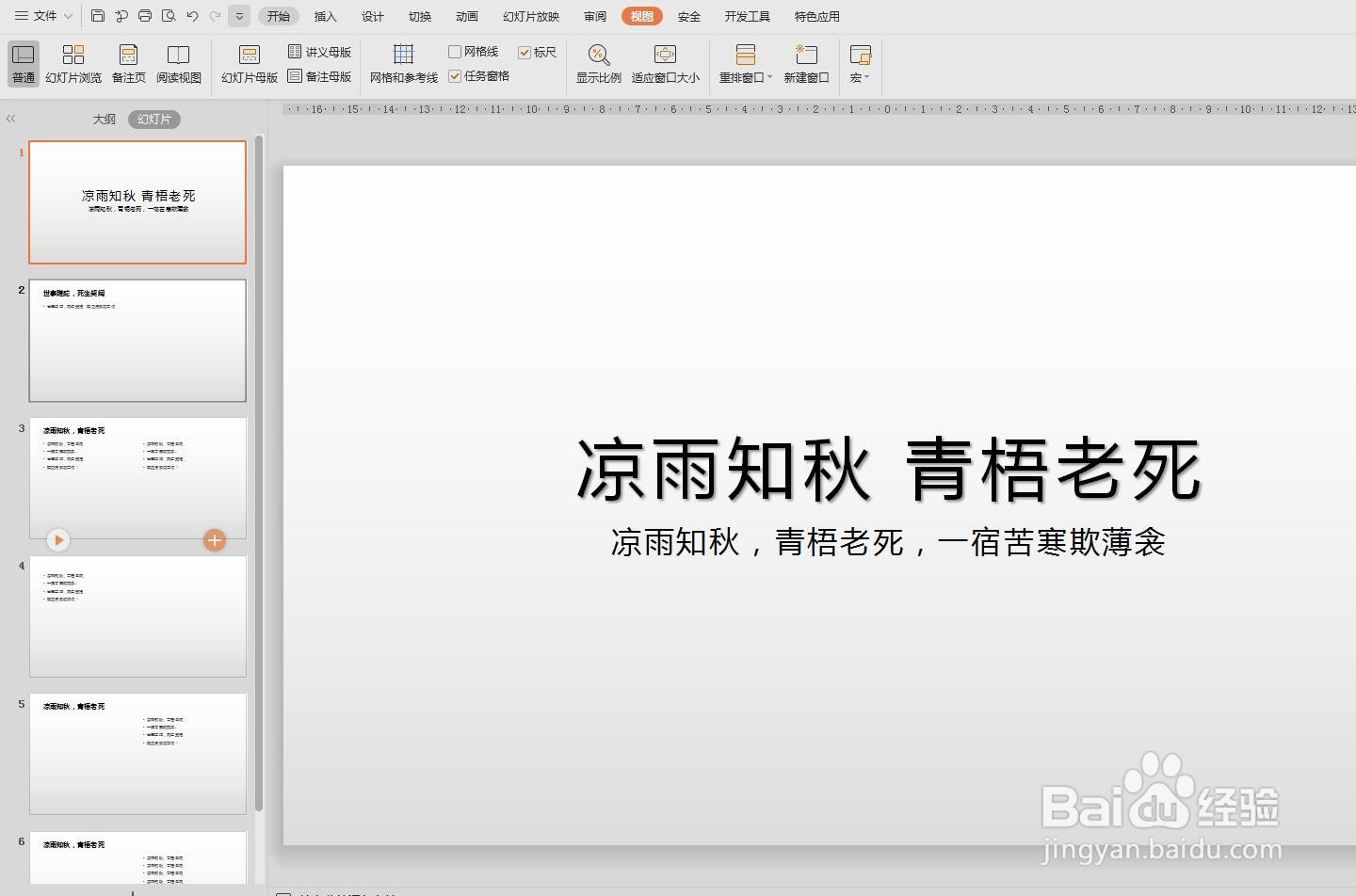1356x896 pixels.
Task: Click the slide title 凉雨知秋 青梧老死
Action: coord(889,469)
